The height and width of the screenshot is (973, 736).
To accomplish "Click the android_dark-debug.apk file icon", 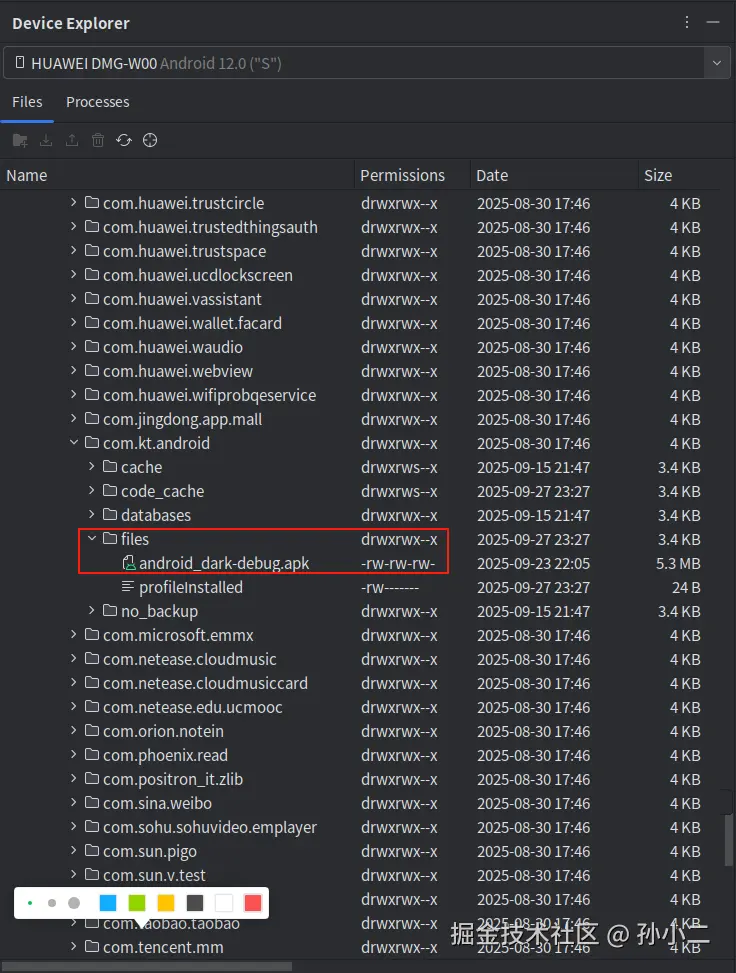I will click(x=128, y=563).
